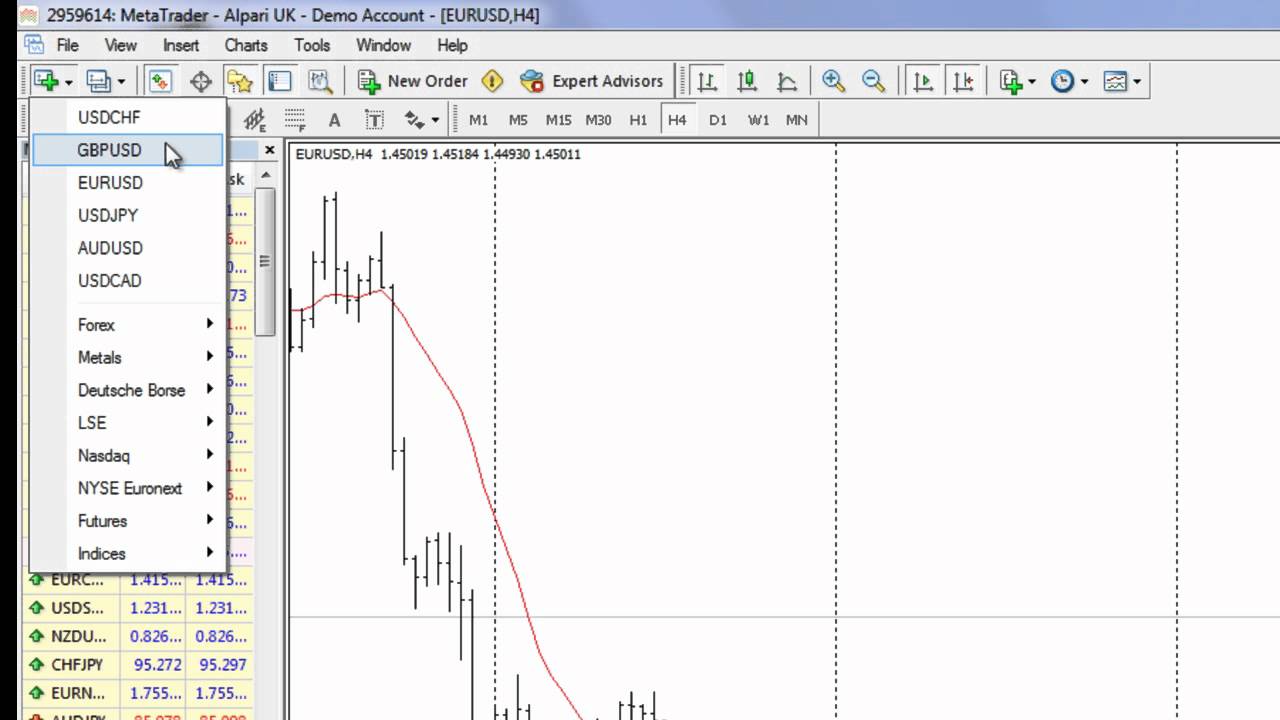Choose AUDUSD from new chart list
This screenshot has height=720, width=1280.
127,248
